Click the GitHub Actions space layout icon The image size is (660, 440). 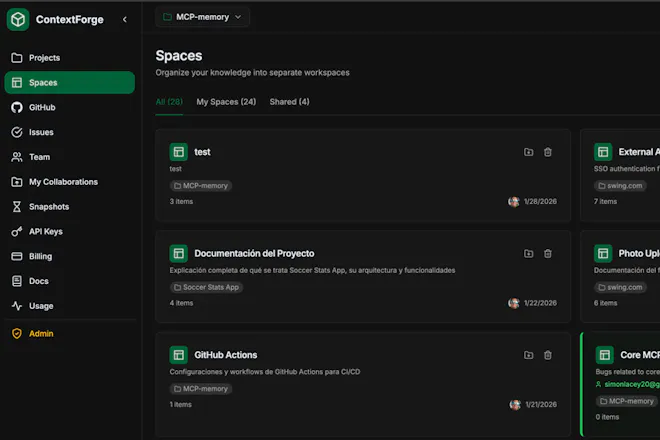click(178, 355)
